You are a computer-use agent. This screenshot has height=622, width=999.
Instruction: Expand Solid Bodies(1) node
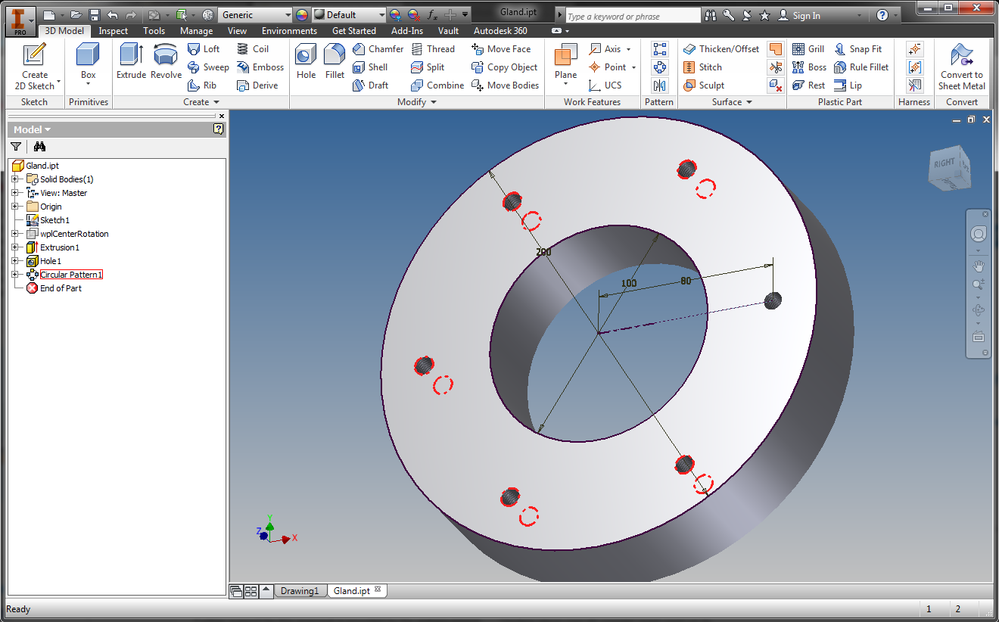(x=15, y=179)
